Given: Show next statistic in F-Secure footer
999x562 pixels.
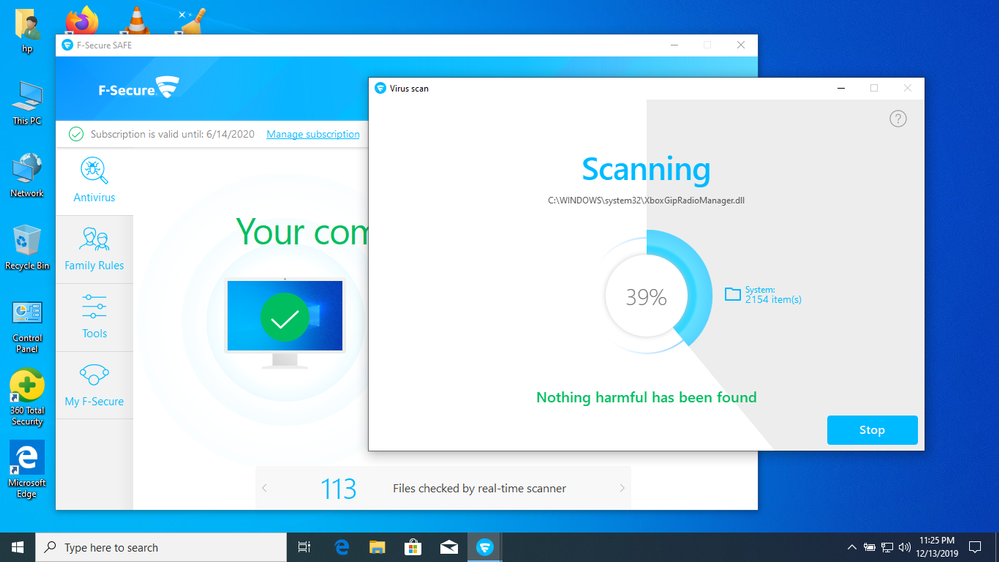Looking at the screenshot, I should (622, 488).
